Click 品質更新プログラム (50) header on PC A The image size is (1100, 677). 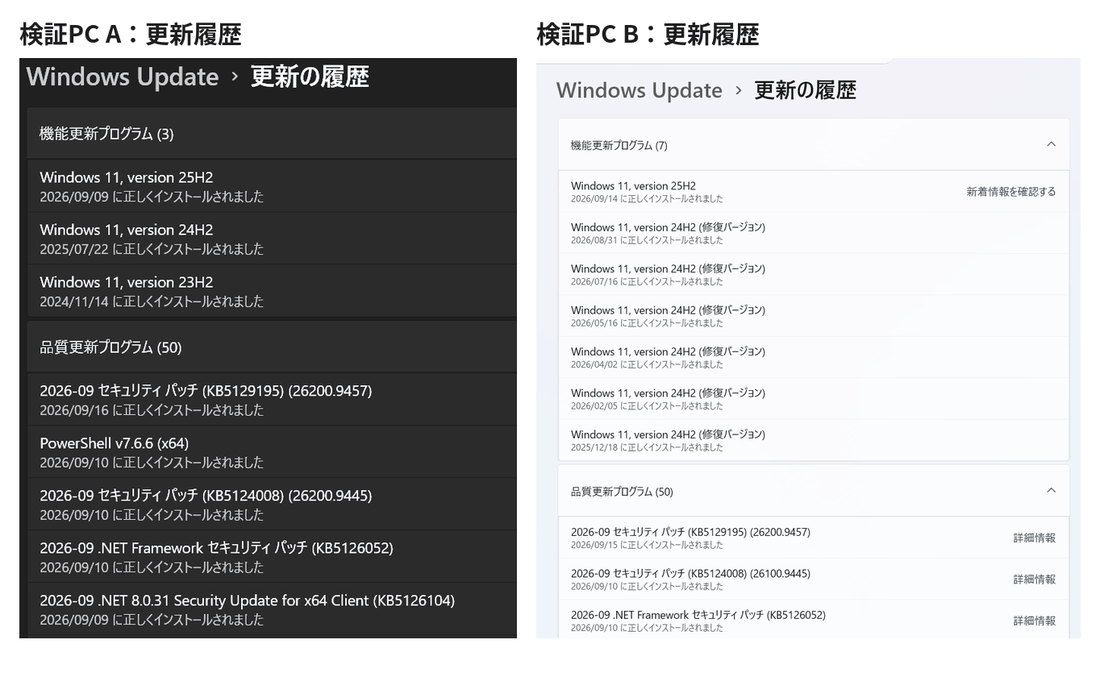point(272,347)
